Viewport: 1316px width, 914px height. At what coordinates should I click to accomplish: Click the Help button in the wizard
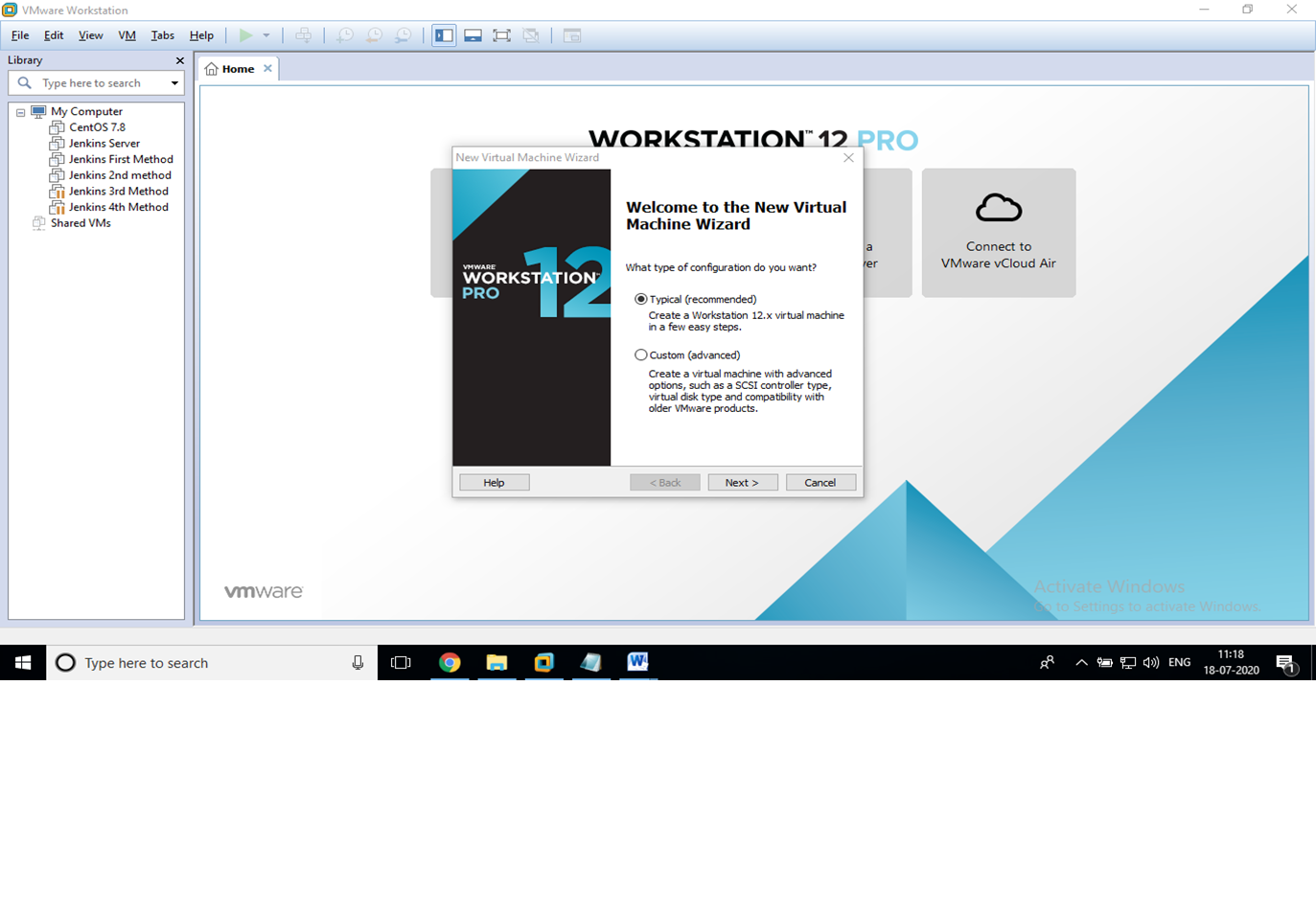point(494,482)
